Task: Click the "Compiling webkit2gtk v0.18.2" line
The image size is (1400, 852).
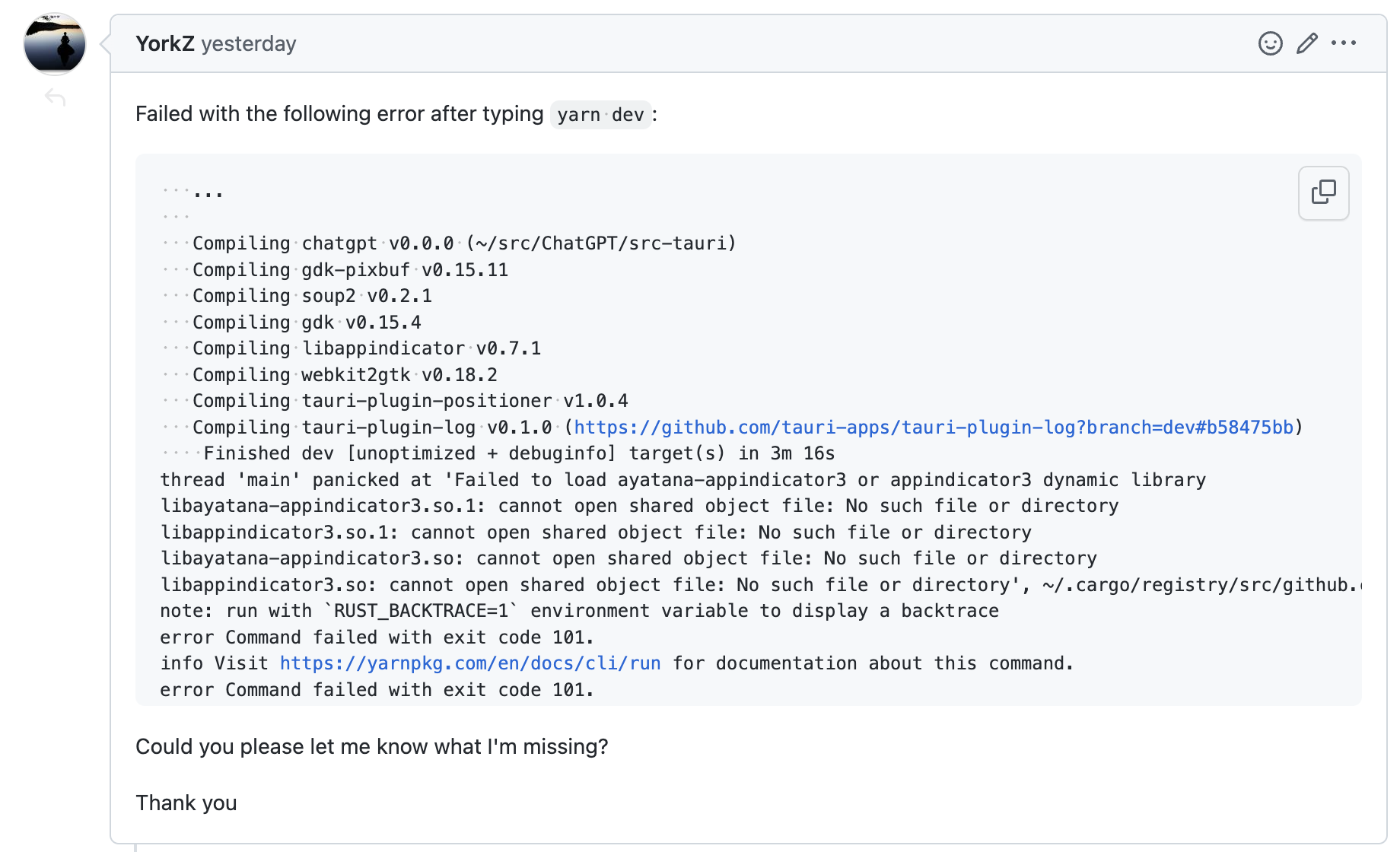Action: pos(345,375)
